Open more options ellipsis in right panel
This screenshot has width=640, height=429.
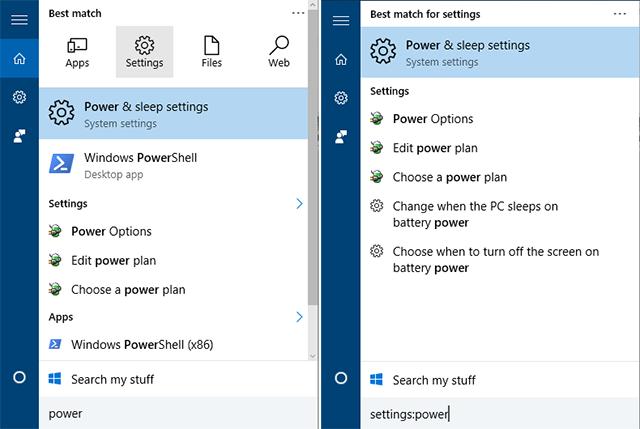click(x=620, y=14)
